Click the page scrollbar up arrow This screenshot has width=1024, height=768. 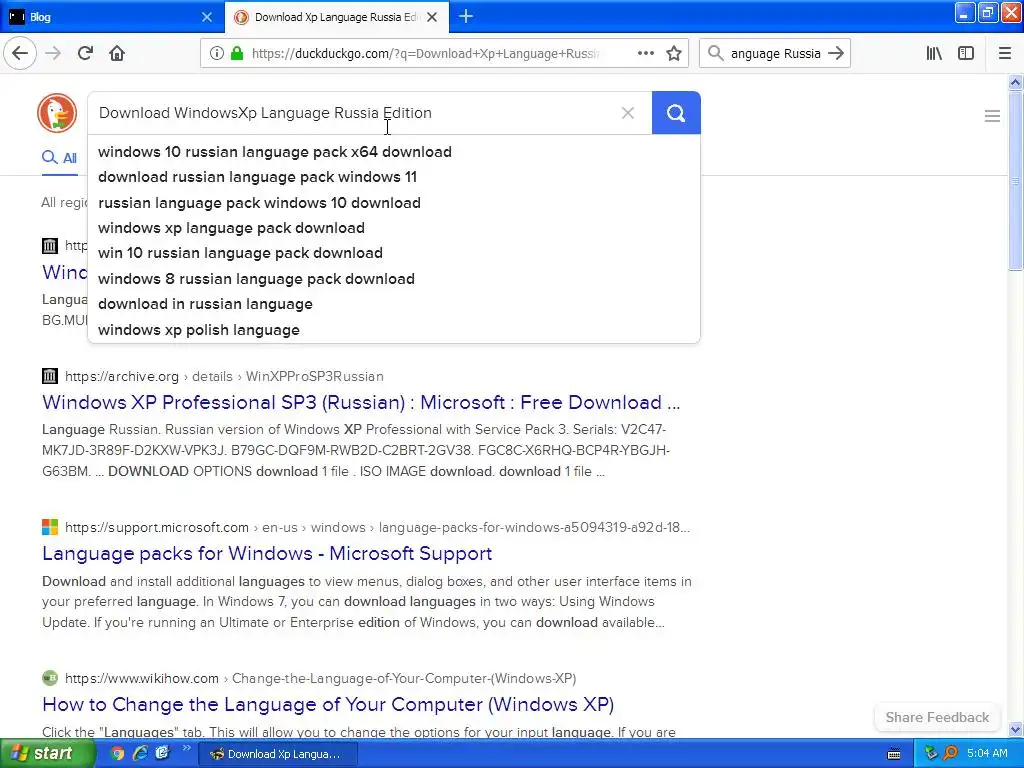1015,82
